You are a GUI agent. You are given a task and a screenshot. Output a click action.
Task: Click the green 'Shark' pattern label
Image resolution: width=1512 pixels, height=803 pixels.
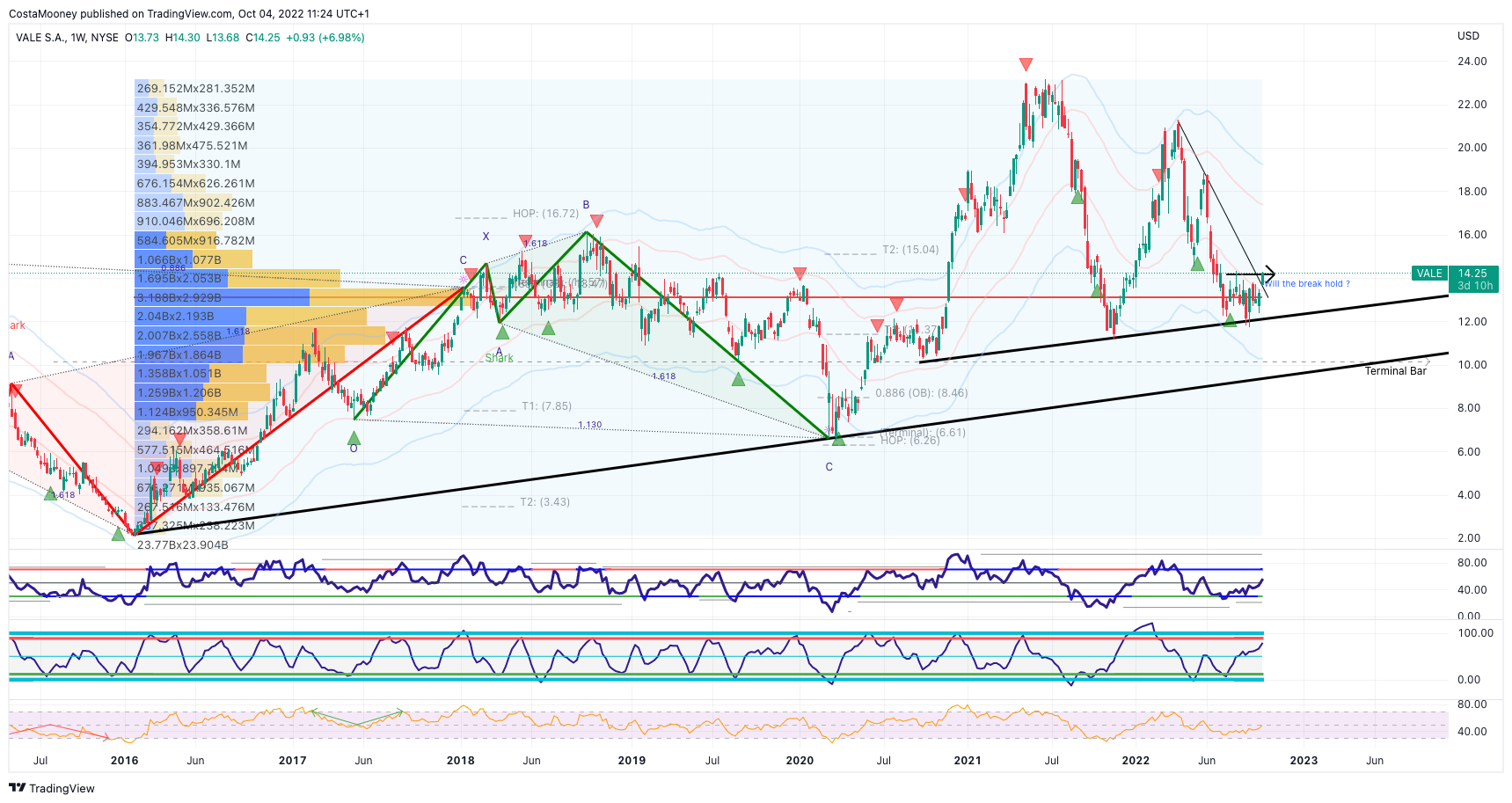499,358
